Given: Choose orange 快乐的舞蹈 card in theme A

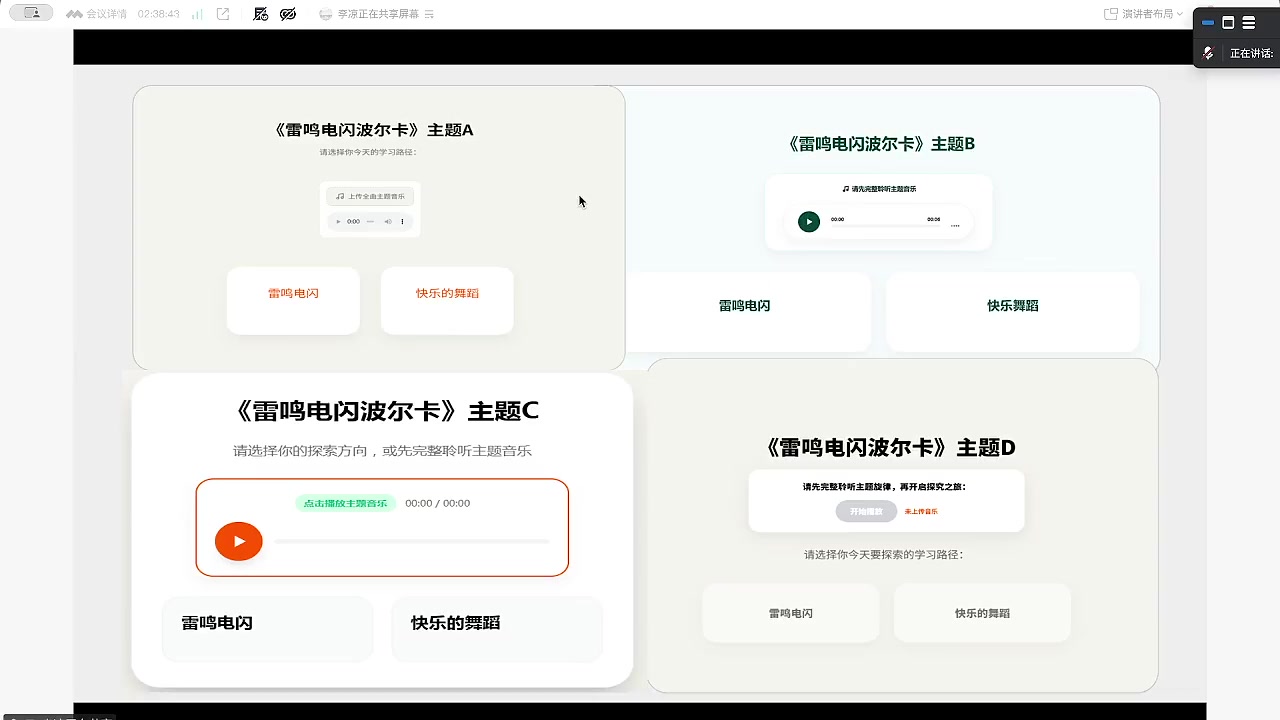Looking at the screenshot, I should click(x=447, y=300).
